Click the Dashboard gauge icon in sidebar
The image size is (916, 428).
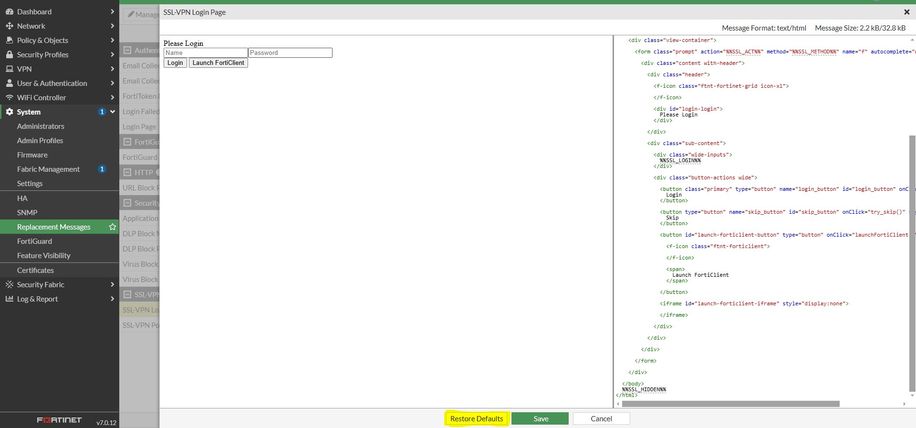[9, 12]
